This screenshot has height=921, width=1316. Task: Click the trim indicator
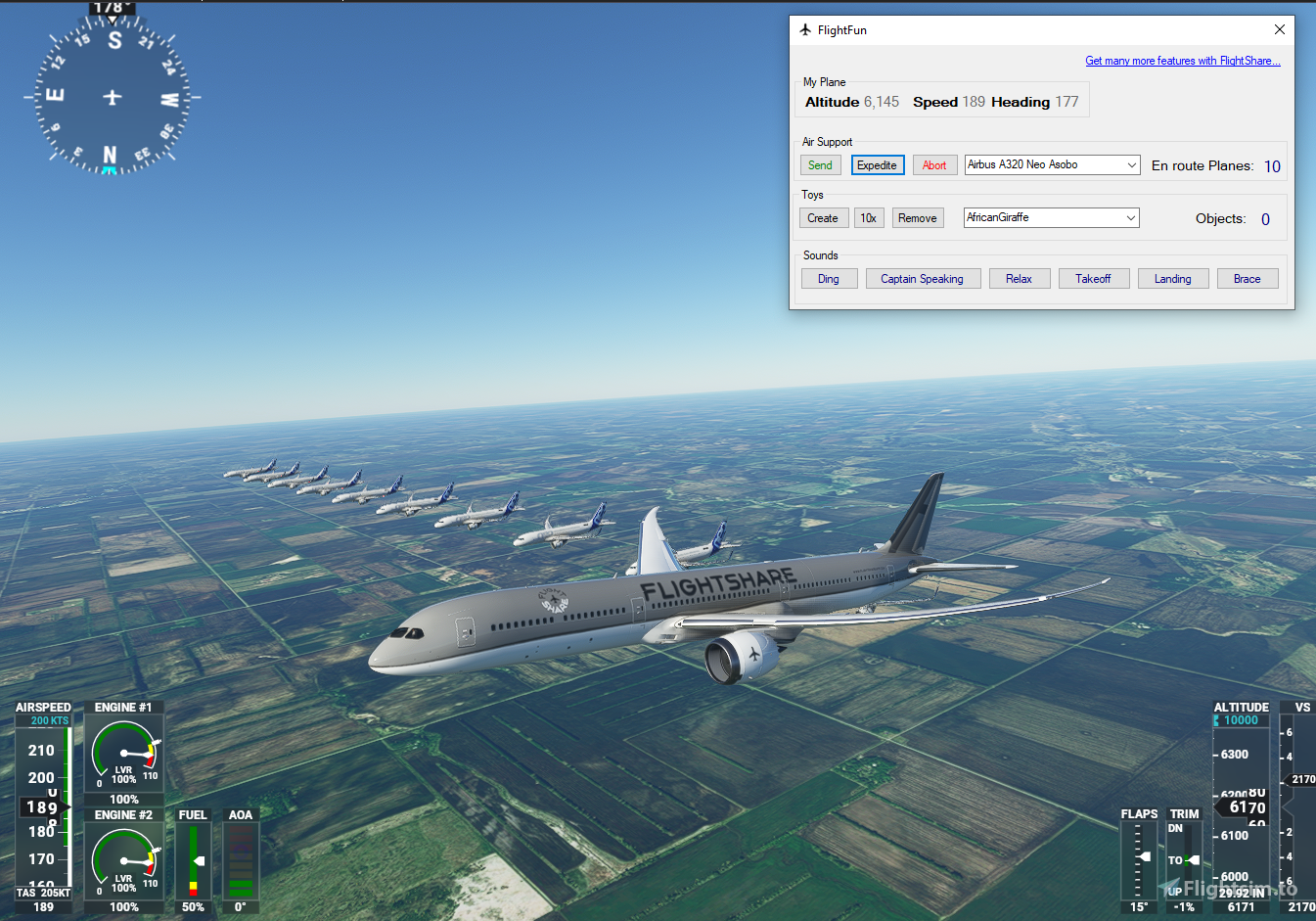click(x=1184, y=860)
